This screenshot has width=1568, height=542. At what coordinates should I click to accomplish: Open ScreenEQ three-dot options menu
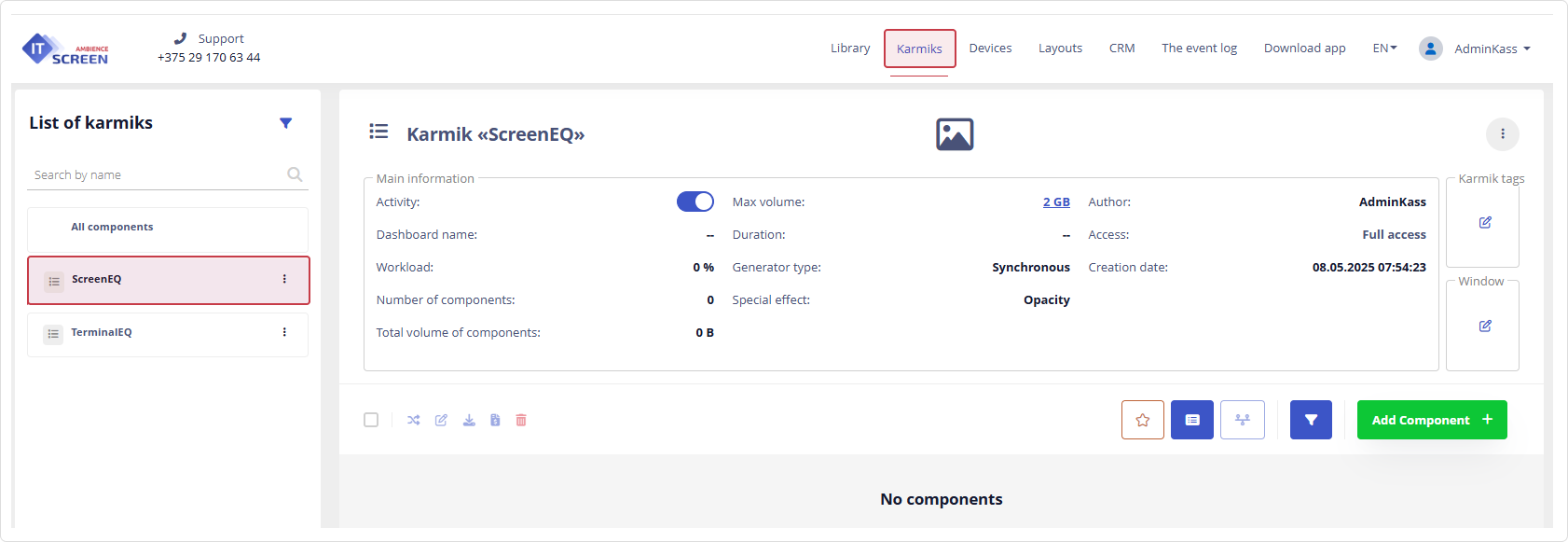[x=284, y=279]
